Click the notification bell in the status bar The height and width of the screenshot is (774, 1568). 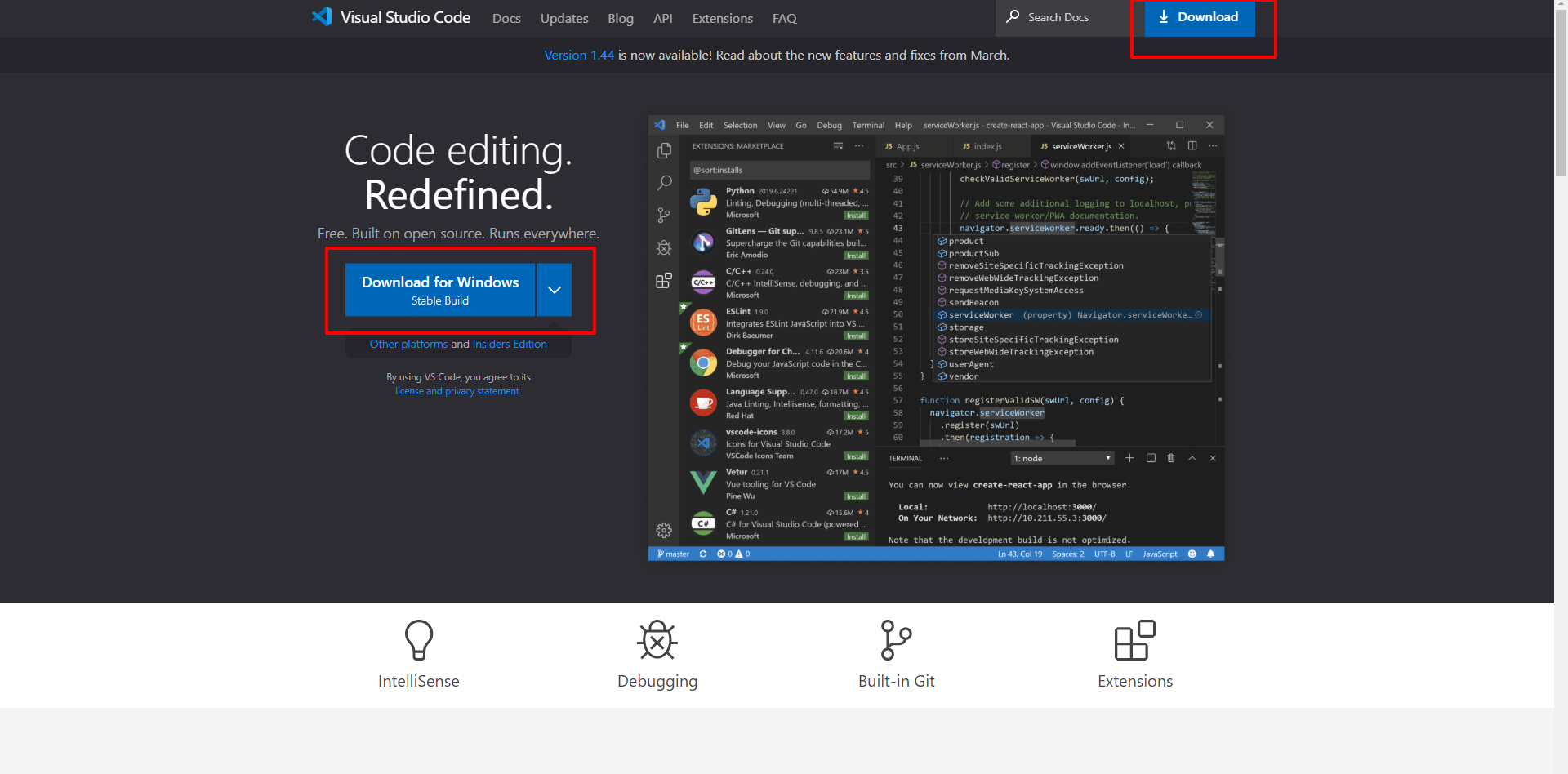[1210, 554]
